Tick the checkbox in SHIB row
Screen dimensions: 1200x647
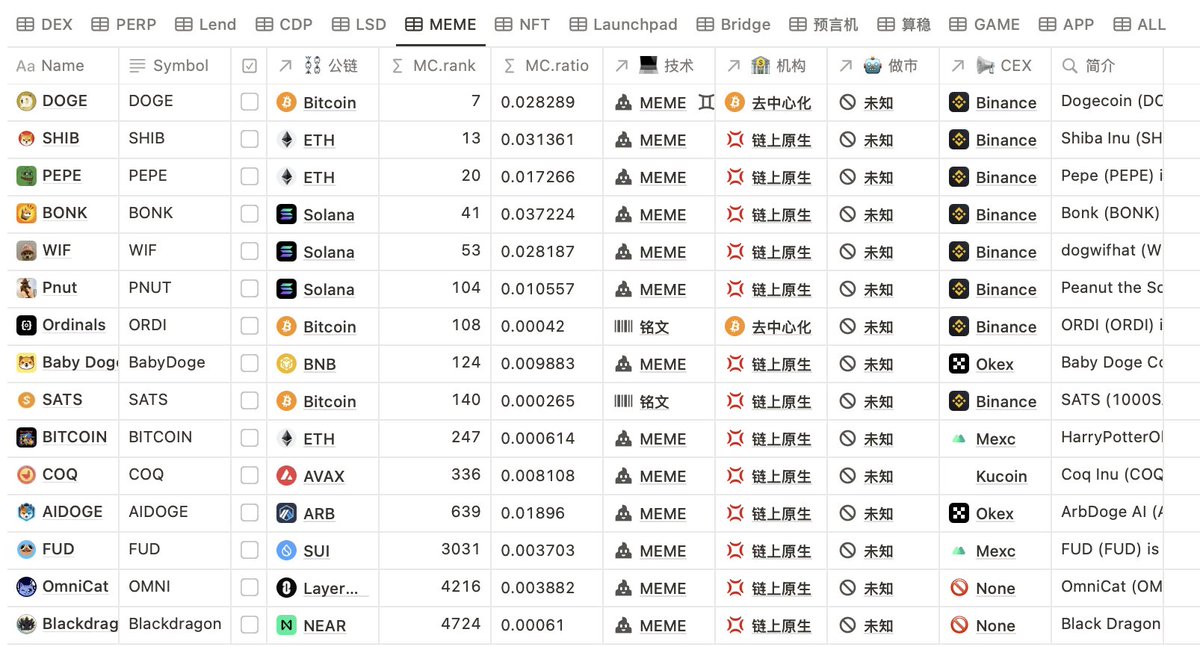[x=249, y=139]
